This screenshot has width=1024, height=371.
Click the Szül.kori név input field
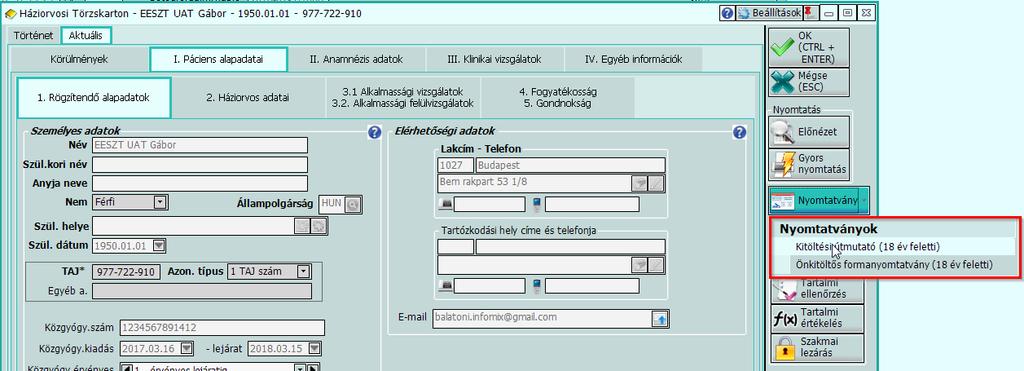pos(200,165)
